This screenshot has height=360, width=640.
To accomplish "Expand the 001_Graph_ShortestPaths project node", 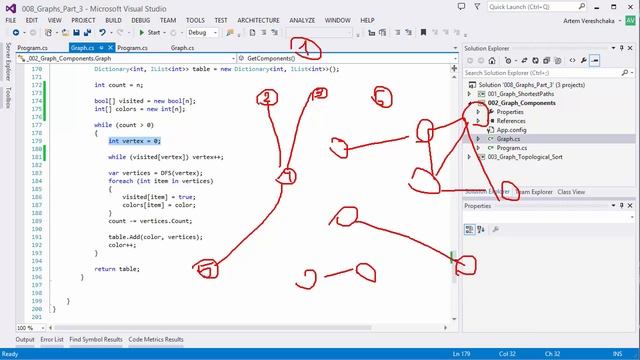I will [469, 94].
